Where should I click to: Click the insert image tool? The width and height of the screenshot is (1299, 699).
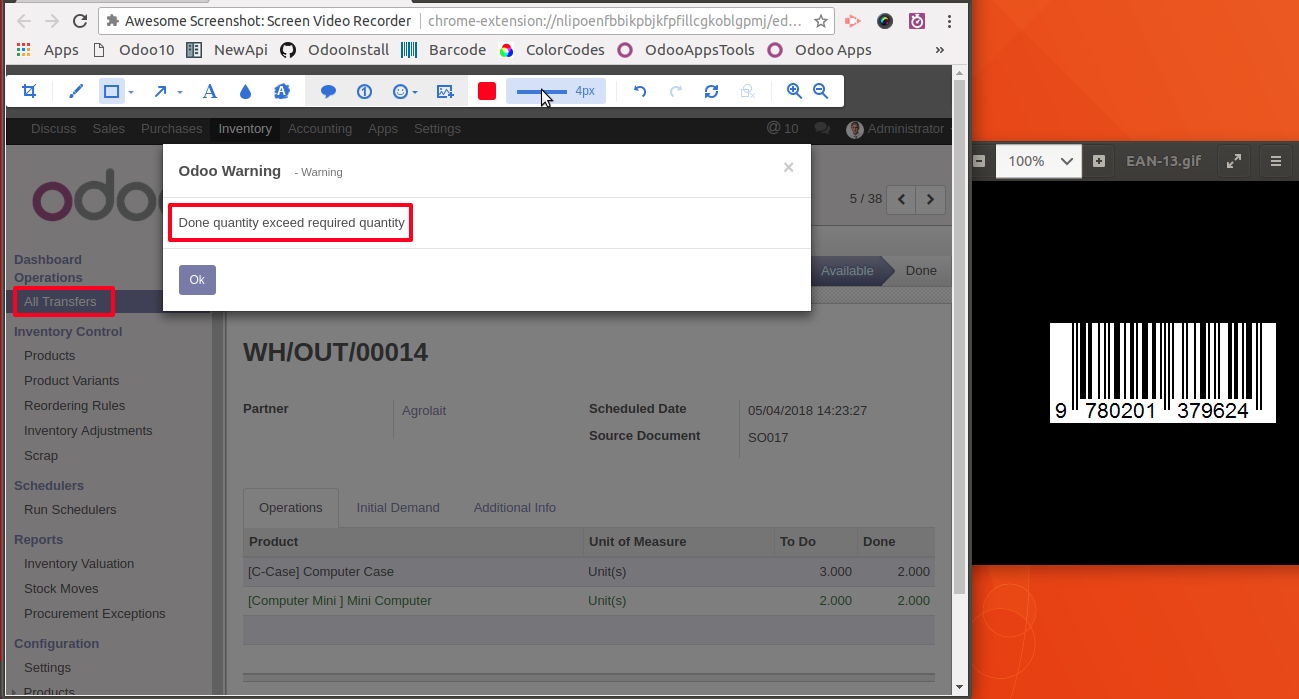(x=446, y=91)
